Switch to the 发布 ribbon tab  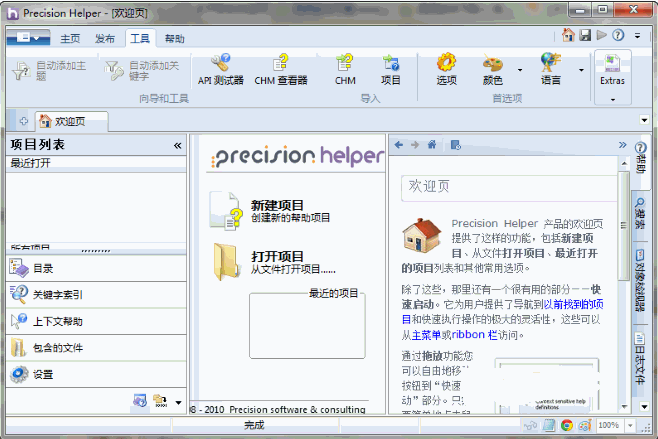104,39
